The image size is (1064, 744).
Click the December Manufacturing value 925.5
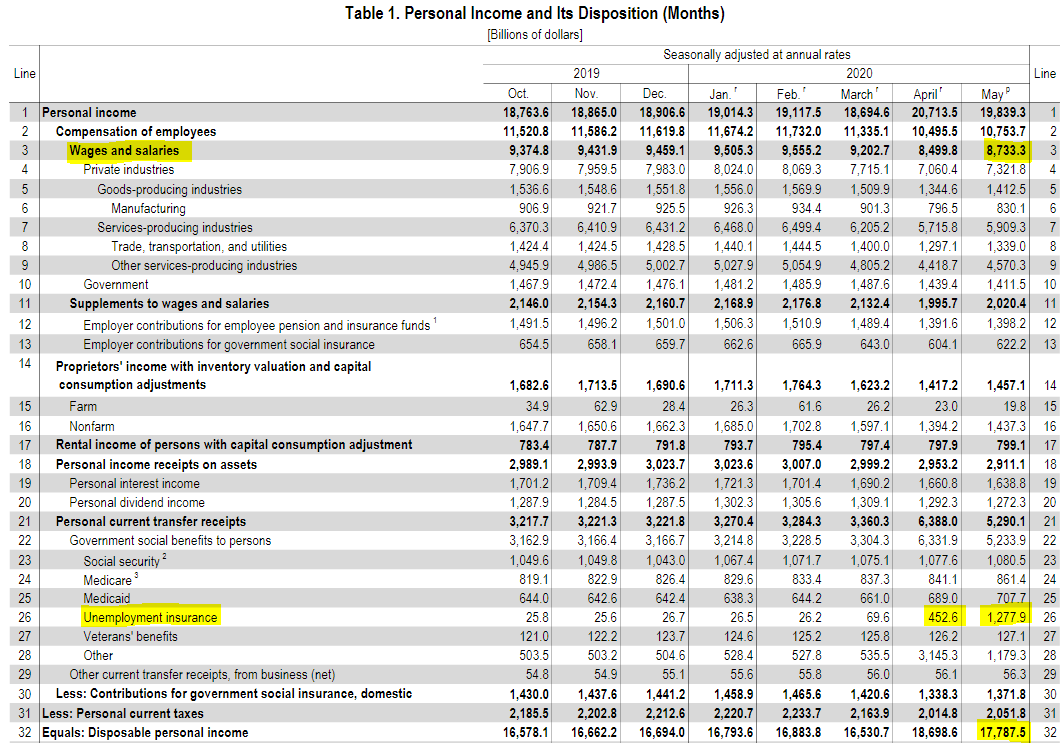[x=670, y=208]
